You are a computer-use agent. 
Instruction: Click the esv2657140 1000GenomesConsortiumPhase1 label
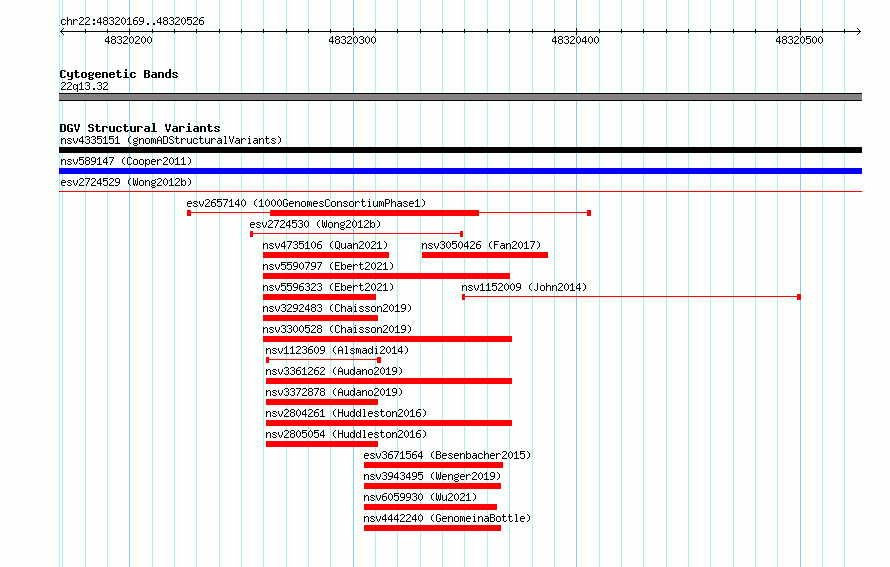click(307, 203)
